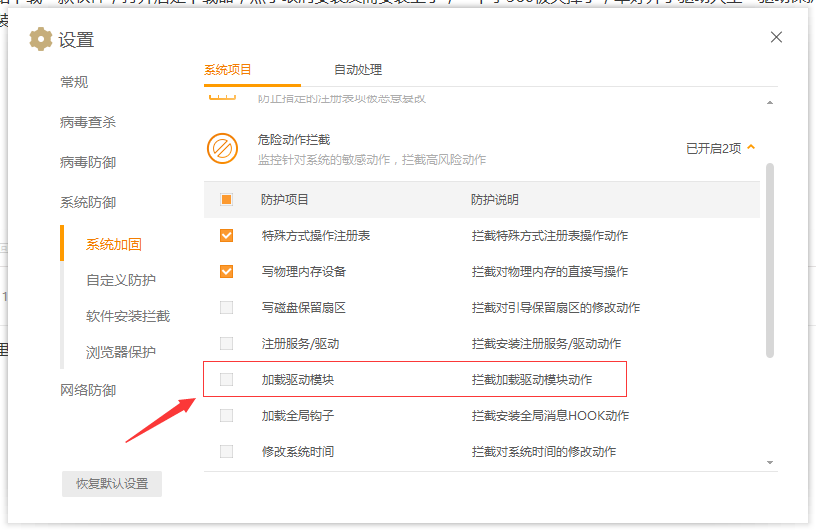816x531 pixels.
Task: Enable 加载驱动模块 checkbox
Action: point(226,380)
